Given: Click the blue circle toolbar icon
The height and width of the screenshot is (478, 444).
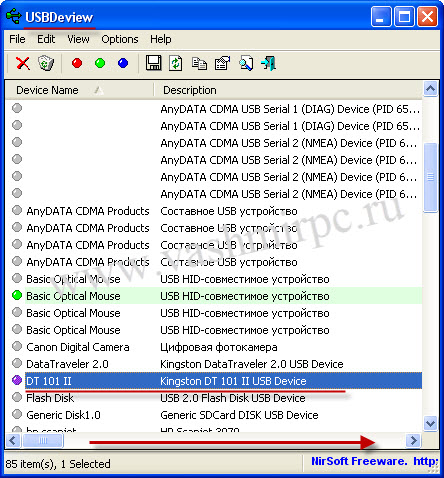Looking at the screenshot, I should [x=123, y=63].
